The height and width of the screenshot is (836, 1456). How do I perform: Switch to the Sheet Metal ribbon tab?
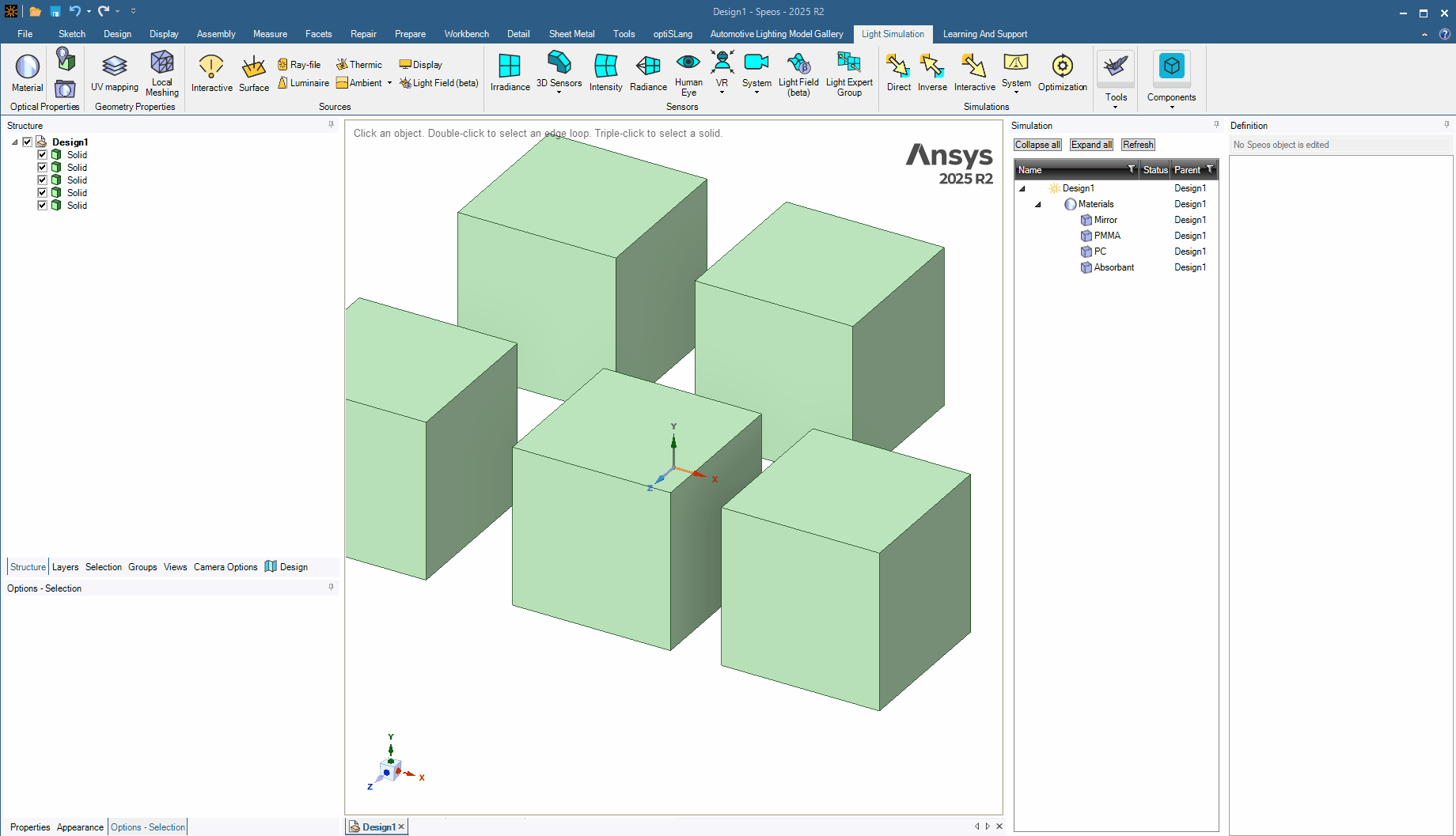[x=571, y=34]
